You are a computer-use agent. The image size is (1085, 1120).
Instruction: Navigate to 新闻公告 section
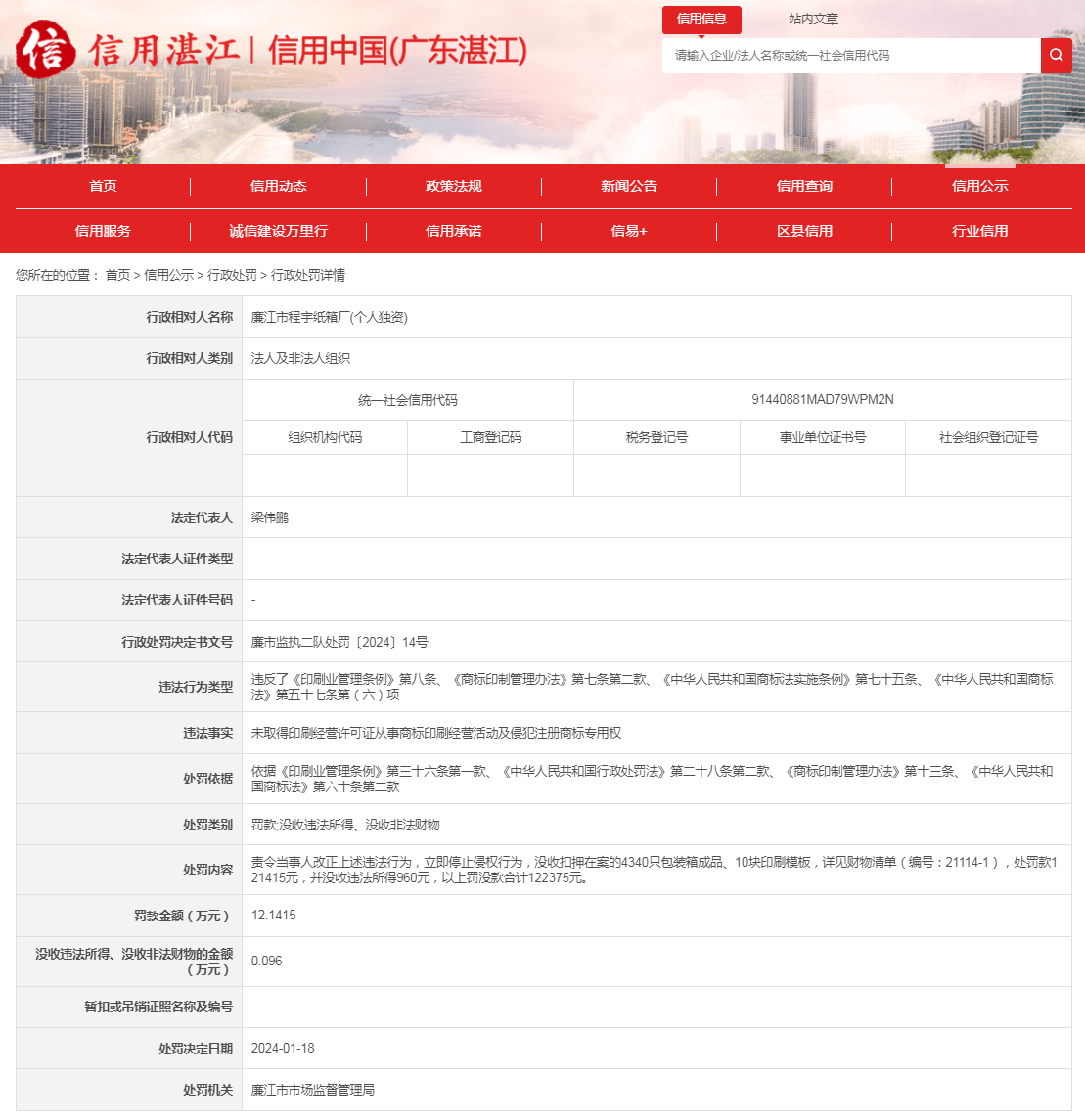pyautogui.click(x=629, y=186)
